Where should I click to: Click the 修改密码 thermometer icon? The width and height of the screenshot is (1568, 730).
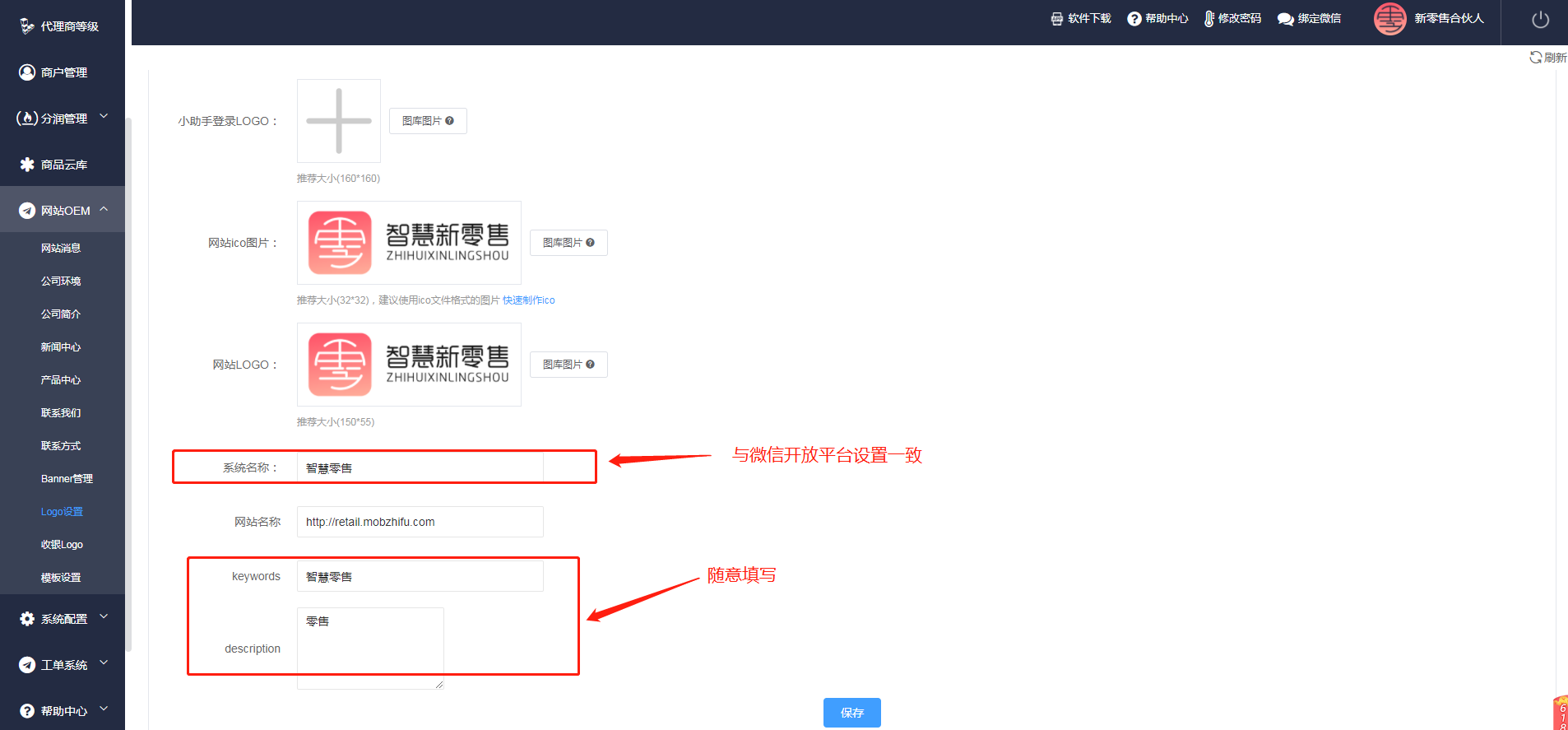coord(1209,19)
